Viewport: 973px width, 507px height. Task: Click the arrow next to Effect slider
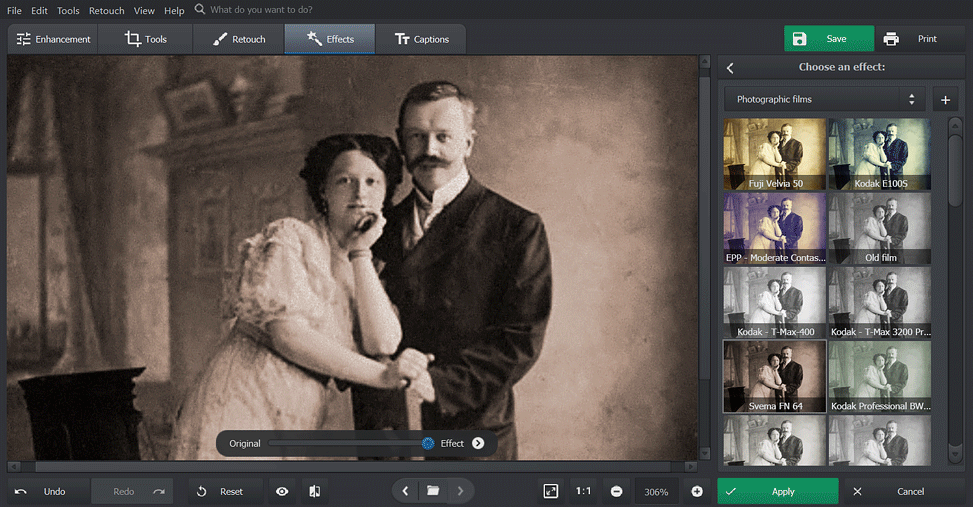[x=478, y=443]
